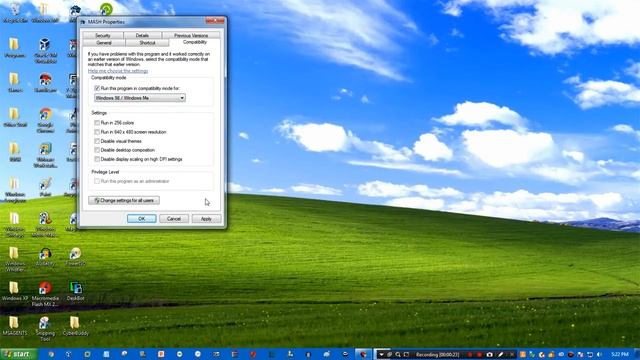Toggle 'Run this program in compatibility mode for' checkbox
640x360 pixels.
[x=97, y=88]
